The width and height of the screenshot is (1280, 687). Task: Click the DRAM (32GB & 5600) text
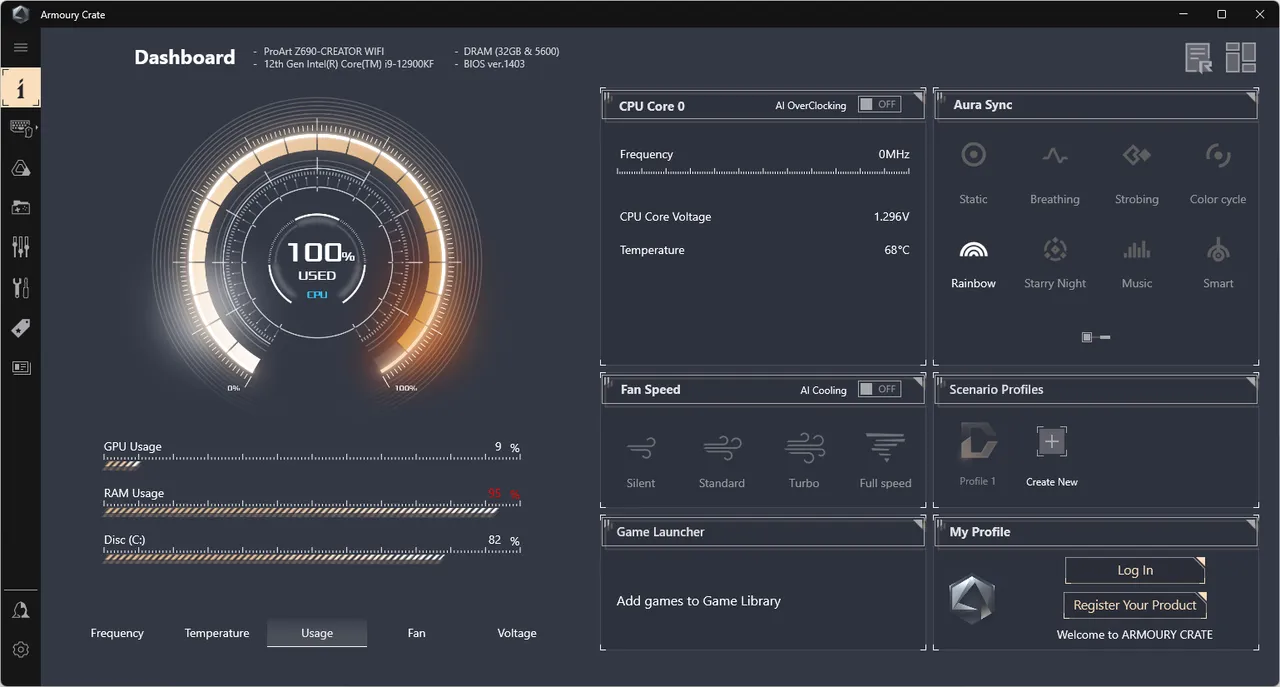pyautogui.click(x=512, y=51)
